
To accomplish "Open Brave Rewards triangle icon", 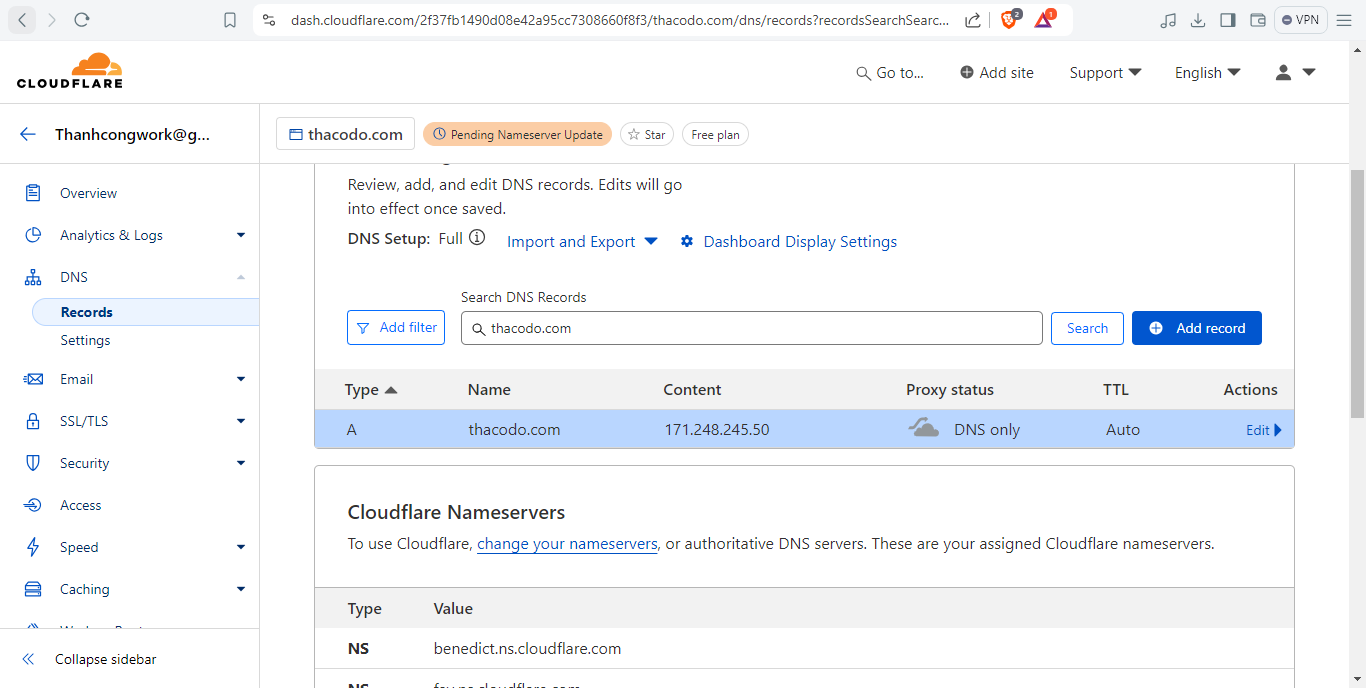I will pos(1044,19).
